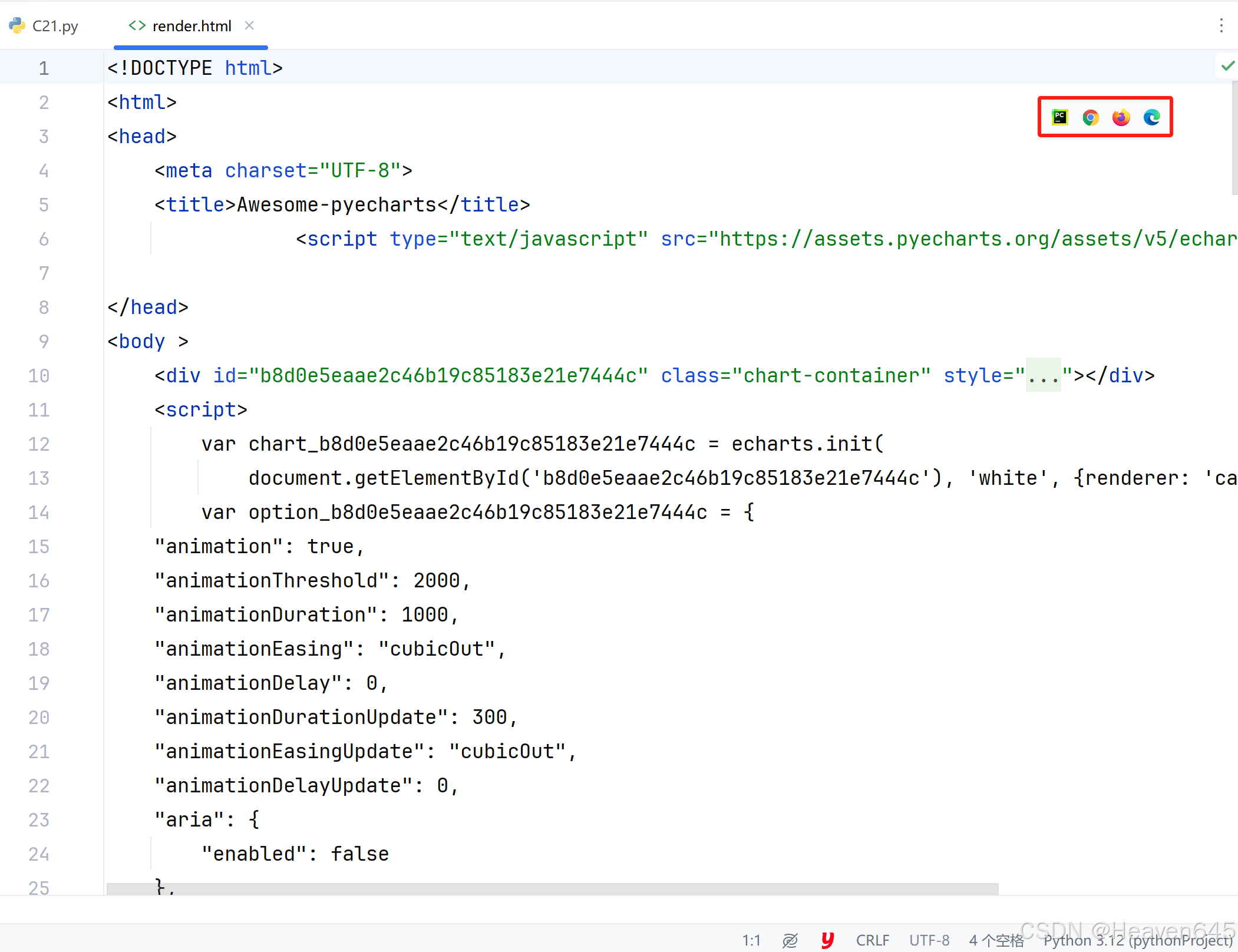Screen dimensions: 1238x952
Task: Change the UTF-8 file encoding
Action: pos(929,940)
